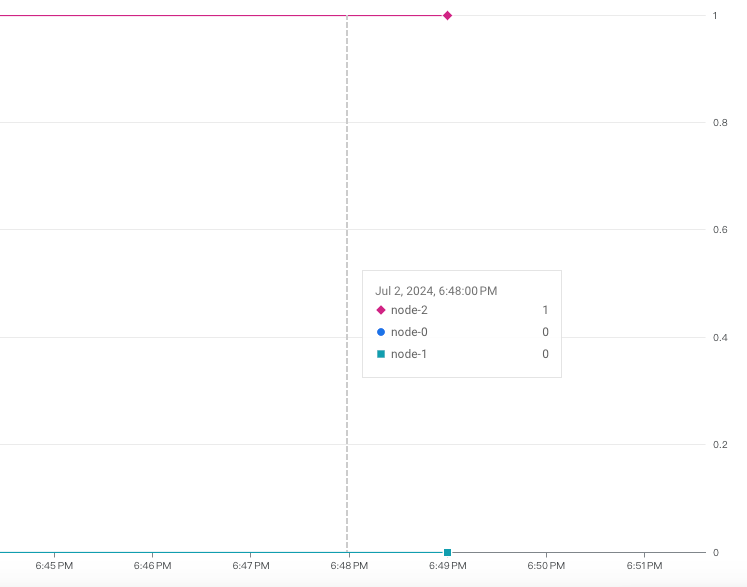The image size is (747, 587).
Task: Click the pink diamond marker ending the node-2 line
Action: pos(447,15)
